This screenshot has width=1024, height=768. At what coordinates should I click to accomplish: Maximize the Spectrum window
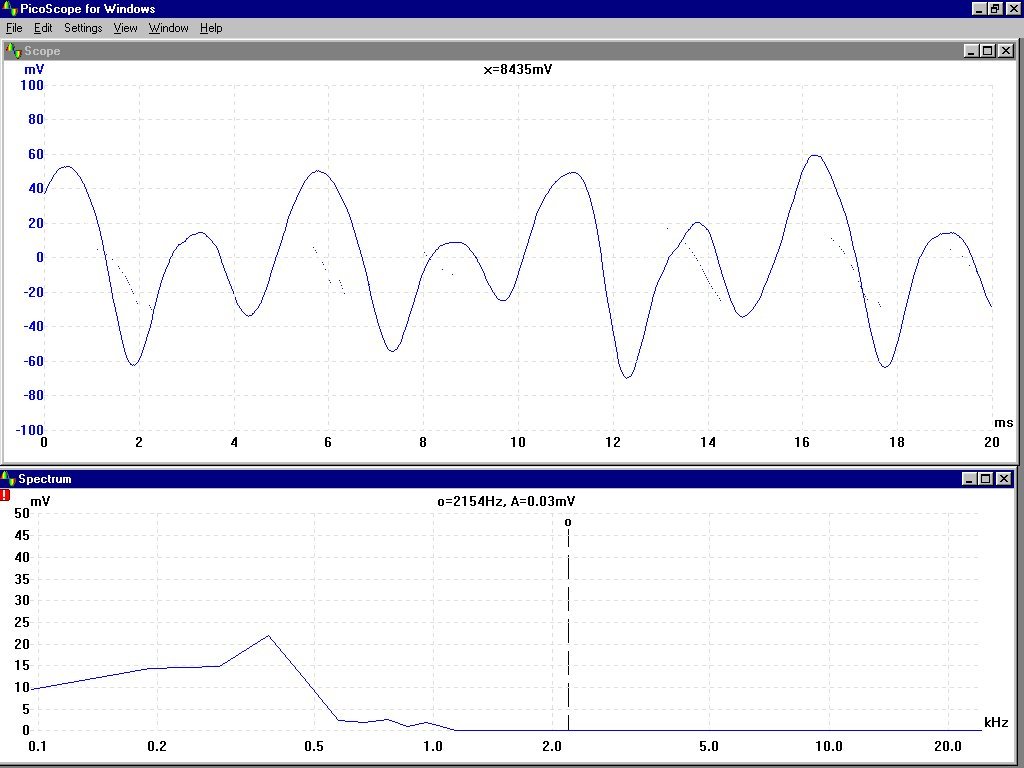point(987,479)
